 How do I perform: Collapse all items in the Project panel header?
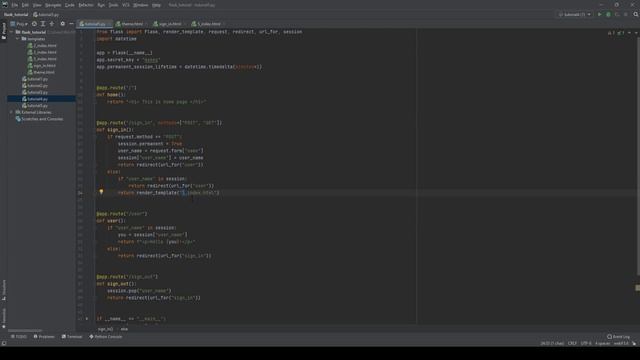click(52, 24)
